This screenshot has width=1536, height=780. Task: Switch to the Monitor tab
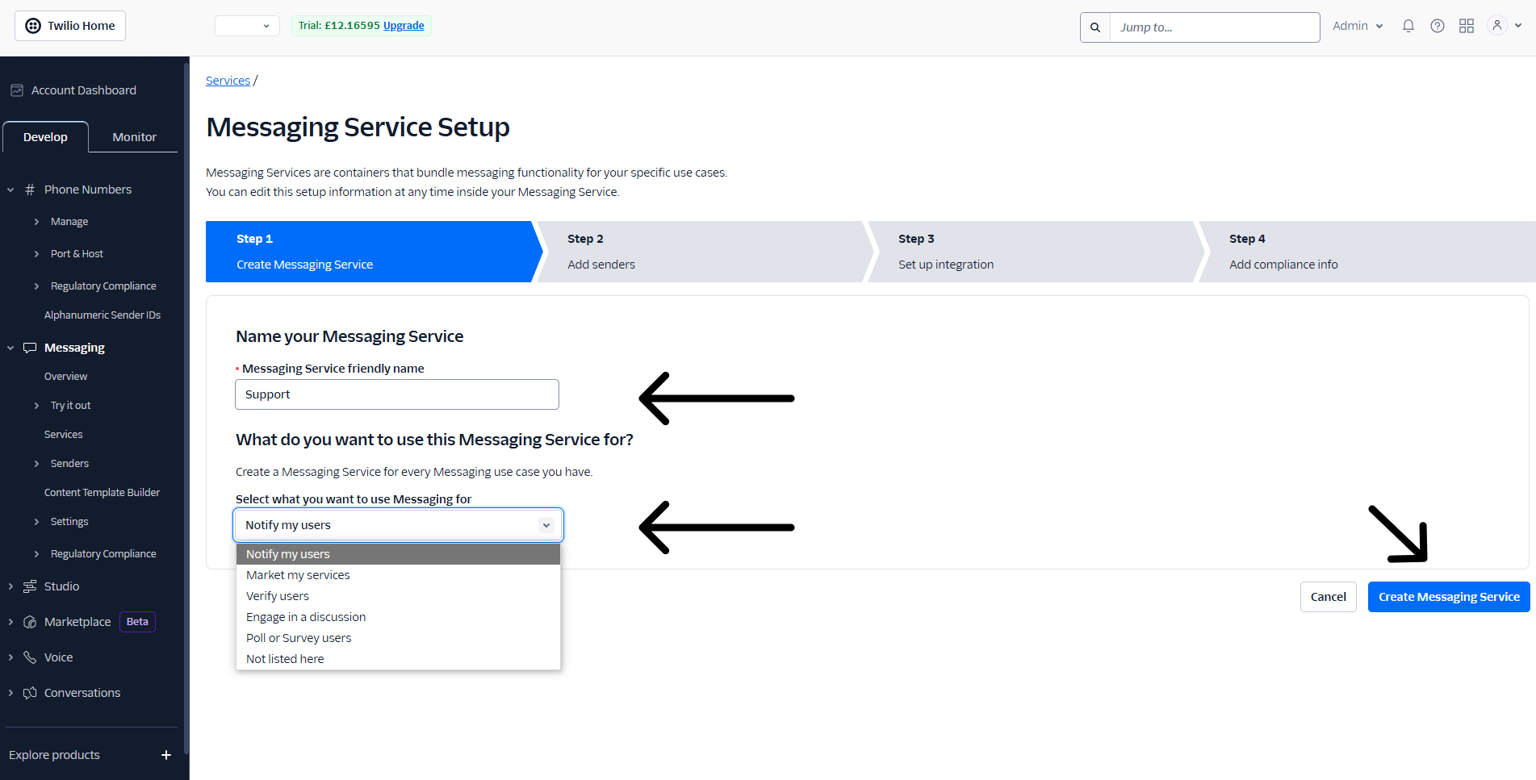point(134,137)
